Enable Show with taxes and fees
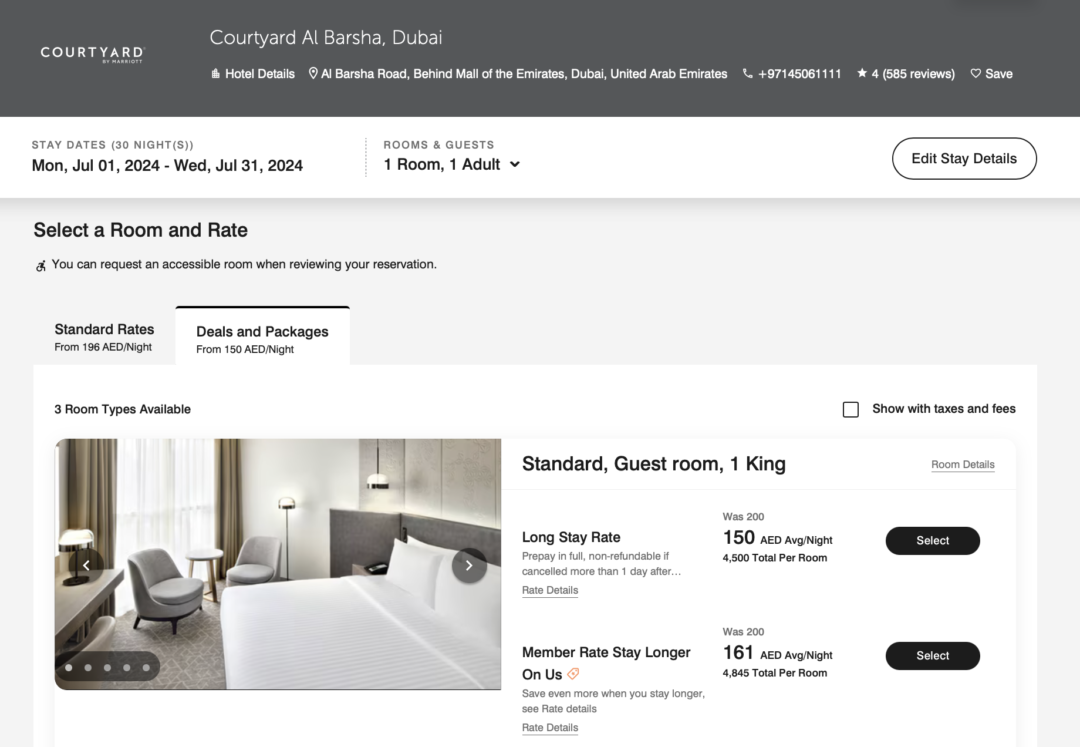The width and height of the screenshot is (1080, 747). pos(850,409)
